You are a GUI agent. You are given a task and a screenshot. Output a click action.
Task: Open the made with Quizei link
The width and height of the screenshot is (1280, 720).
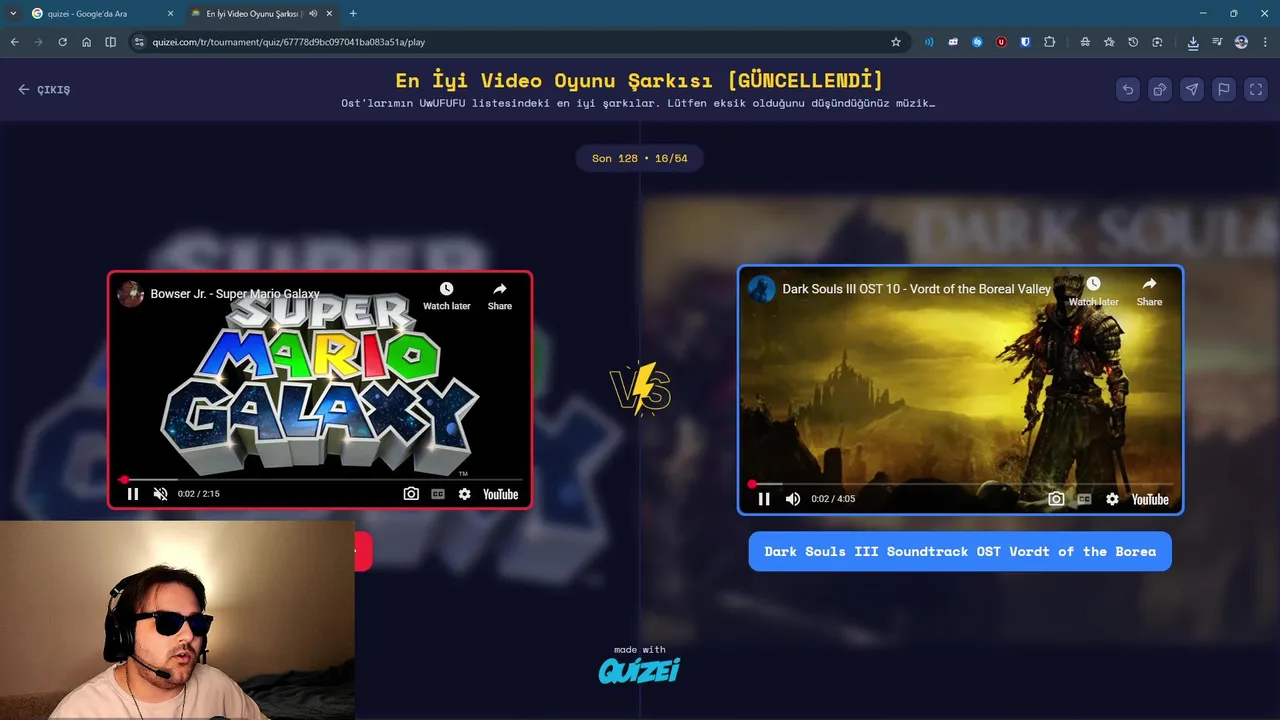(x=639, y=664)
